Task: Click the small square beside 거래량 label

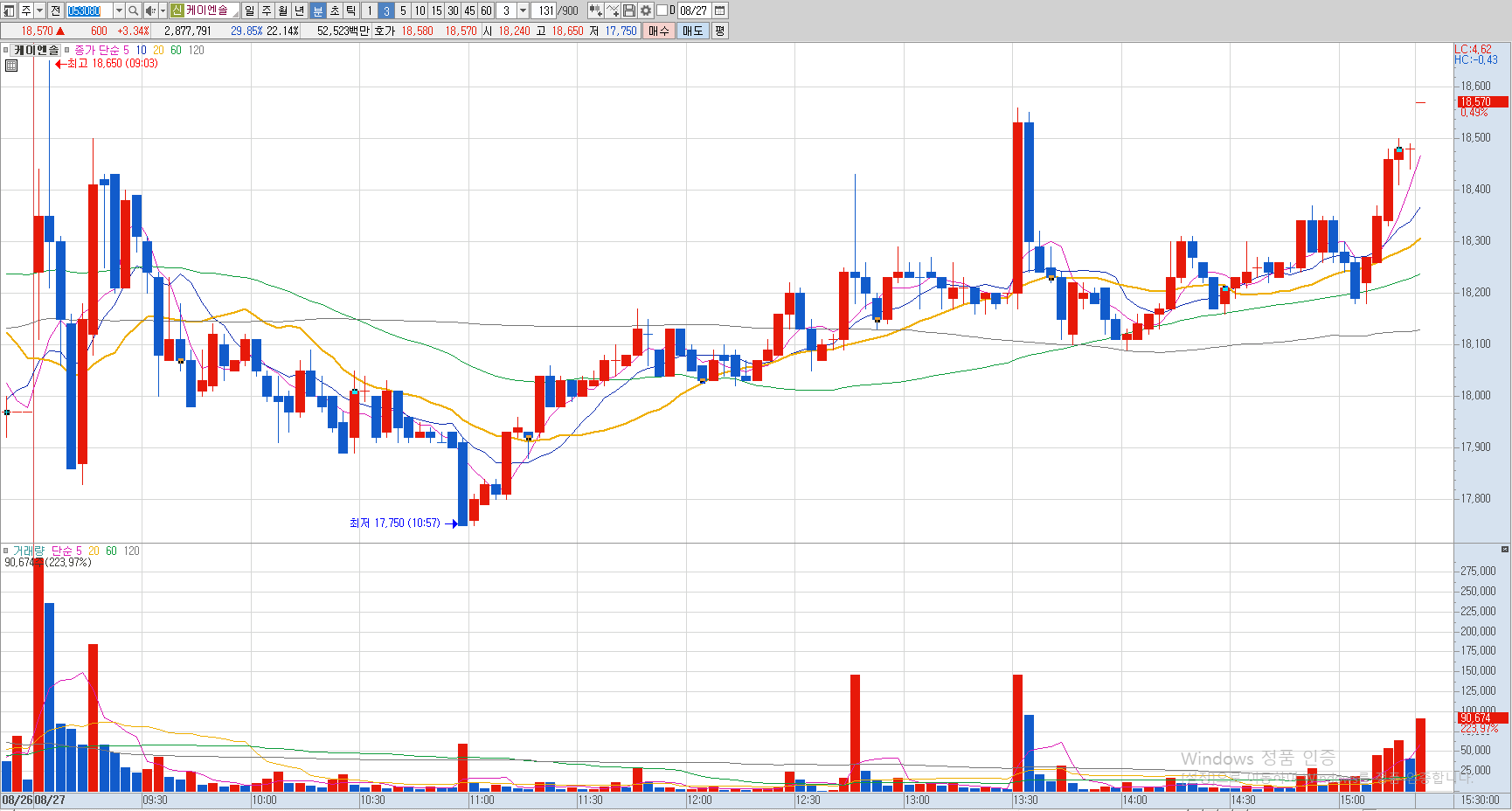Action: pos(5,551)
